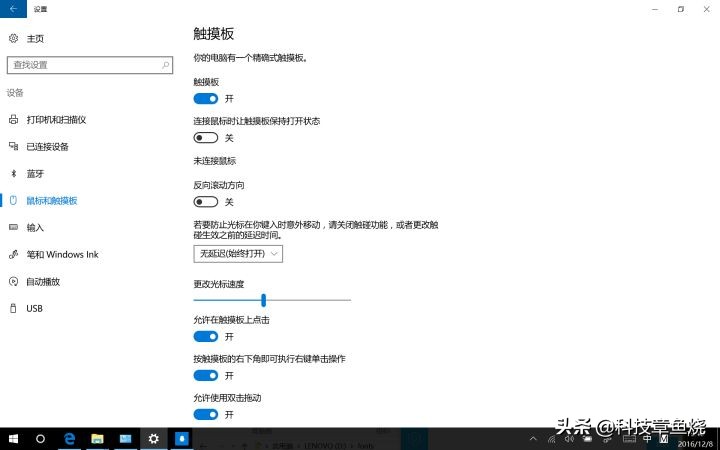Open the Windows Start menu
The image size is (720, 450).
pos(13,439)
